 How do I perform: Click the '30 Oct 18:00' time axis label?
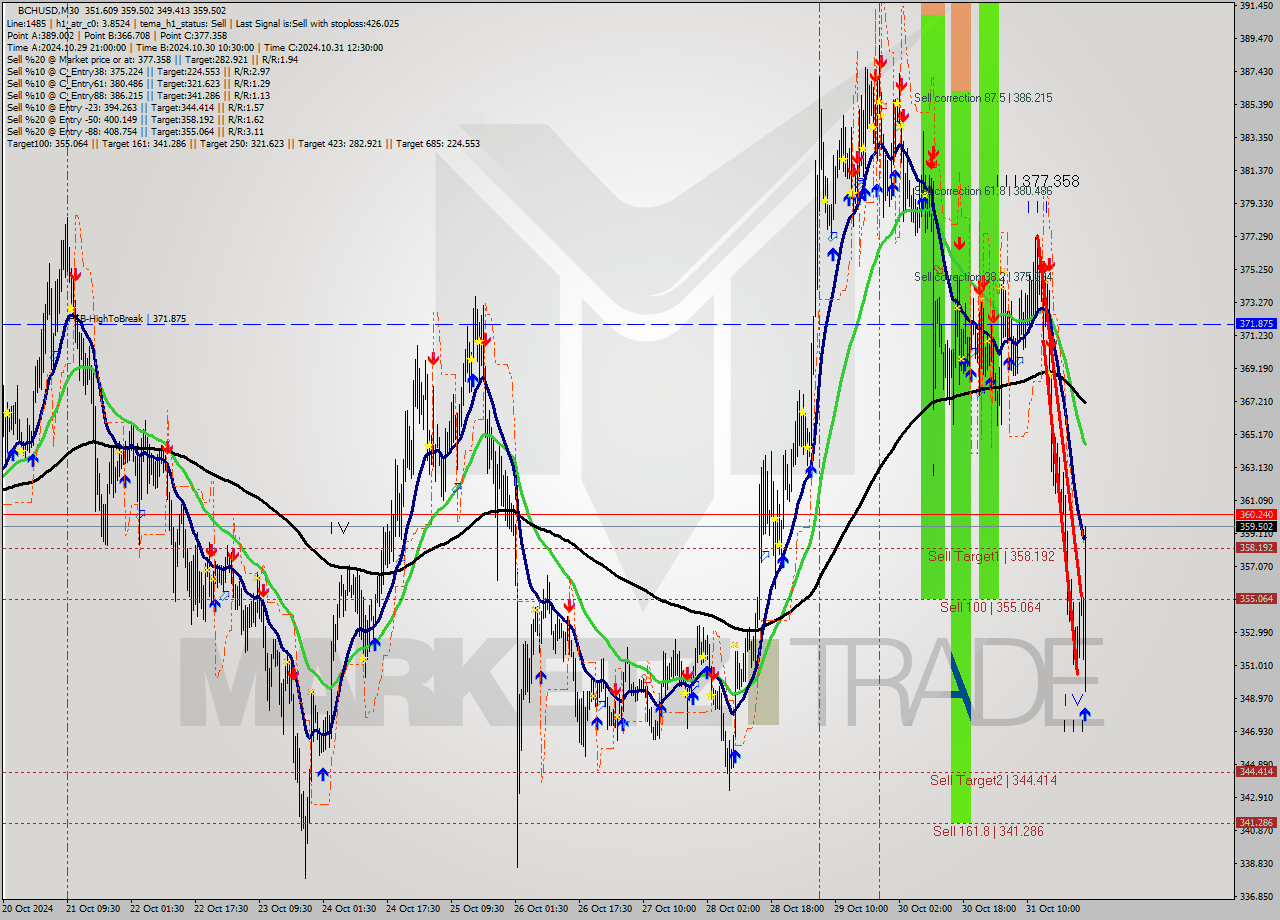(989, 909)
